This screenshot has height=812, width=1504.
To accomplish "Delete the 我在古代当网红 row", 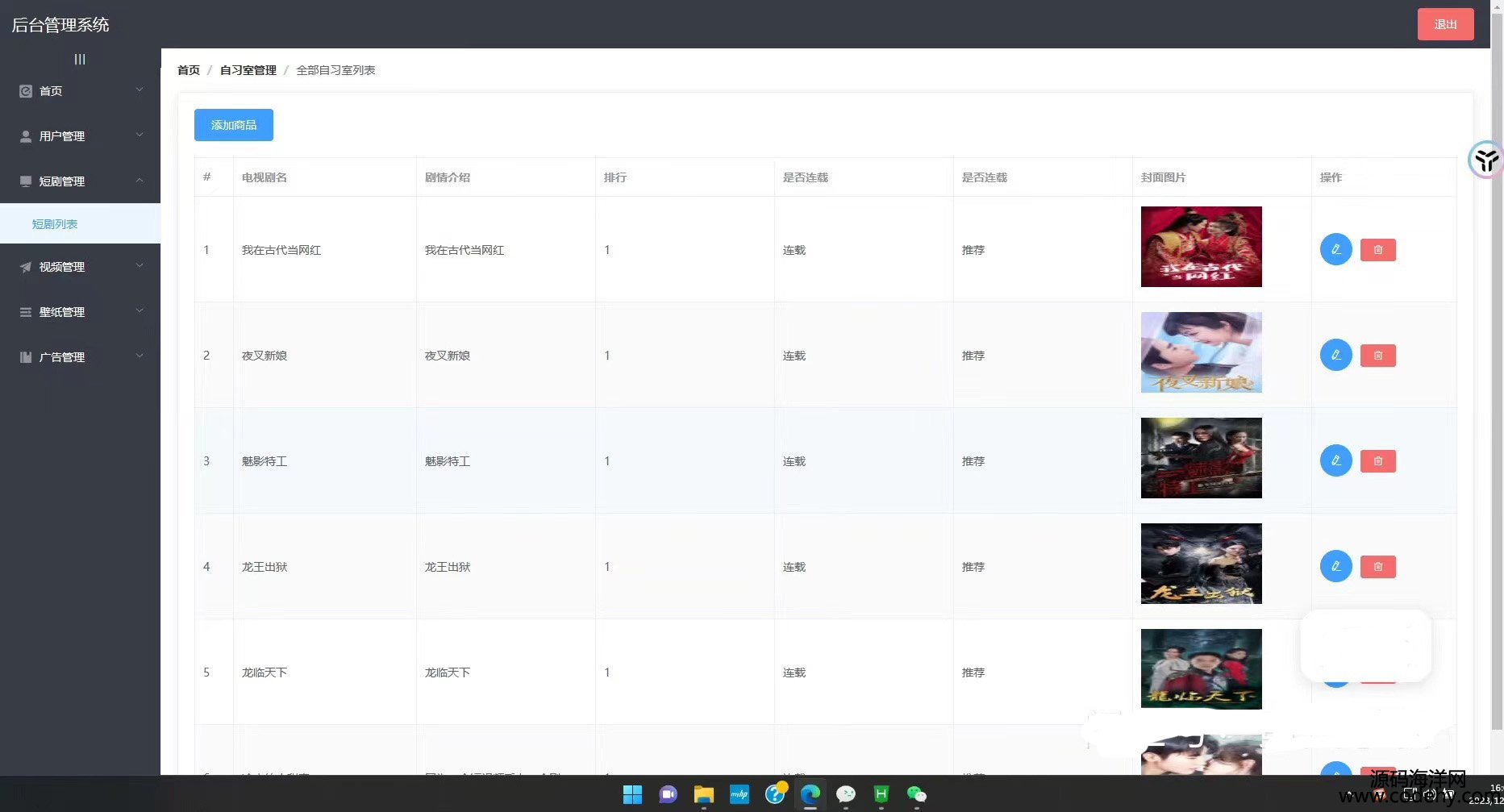I will [x=1377, y=250].
